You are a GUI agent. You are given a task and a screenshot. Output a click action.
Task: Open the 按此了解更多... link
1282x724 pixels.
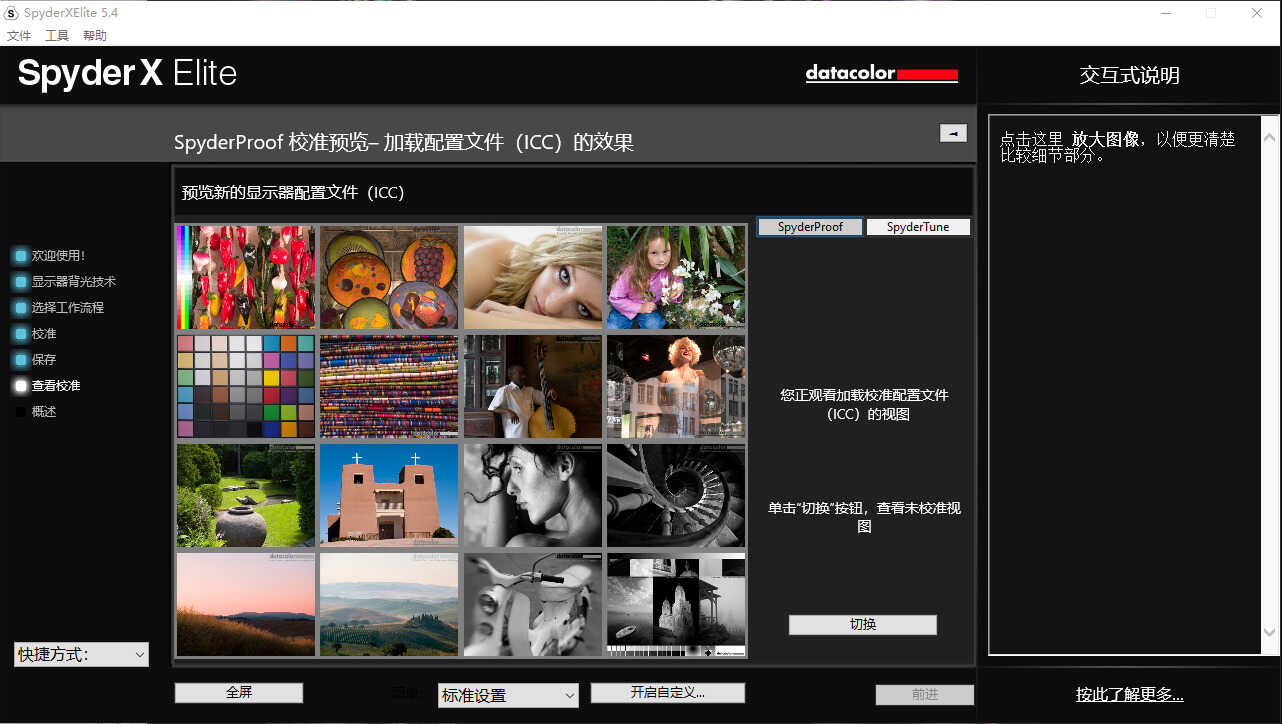(1130, 695)
